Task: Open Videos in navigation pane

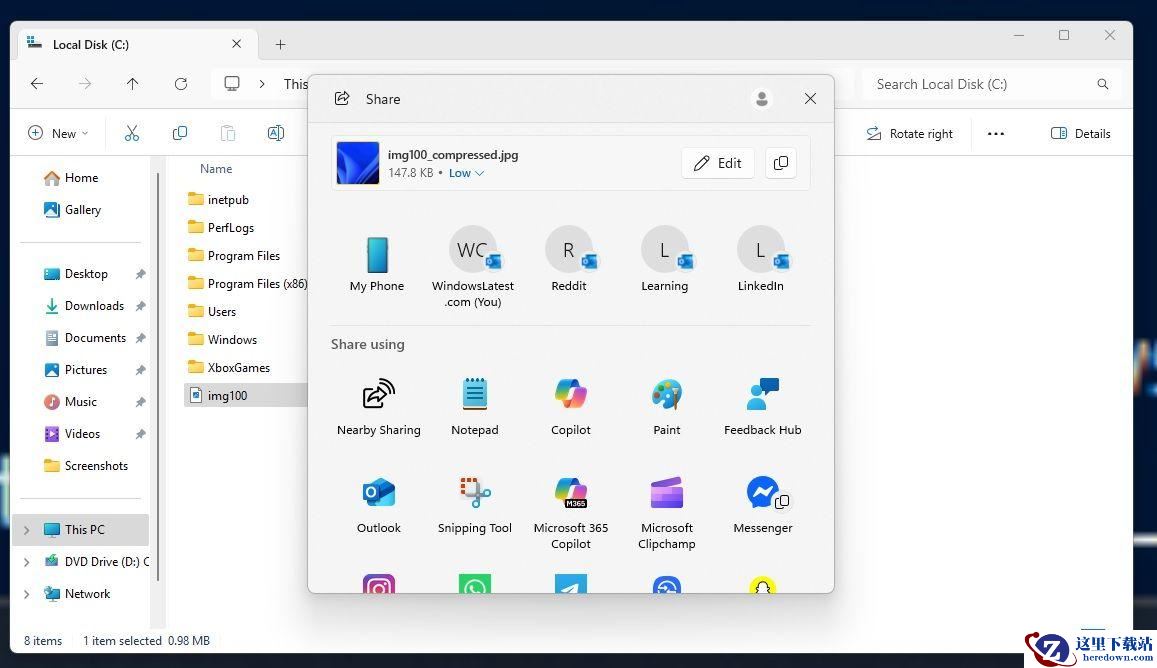Action: click(x=72, y=434)
